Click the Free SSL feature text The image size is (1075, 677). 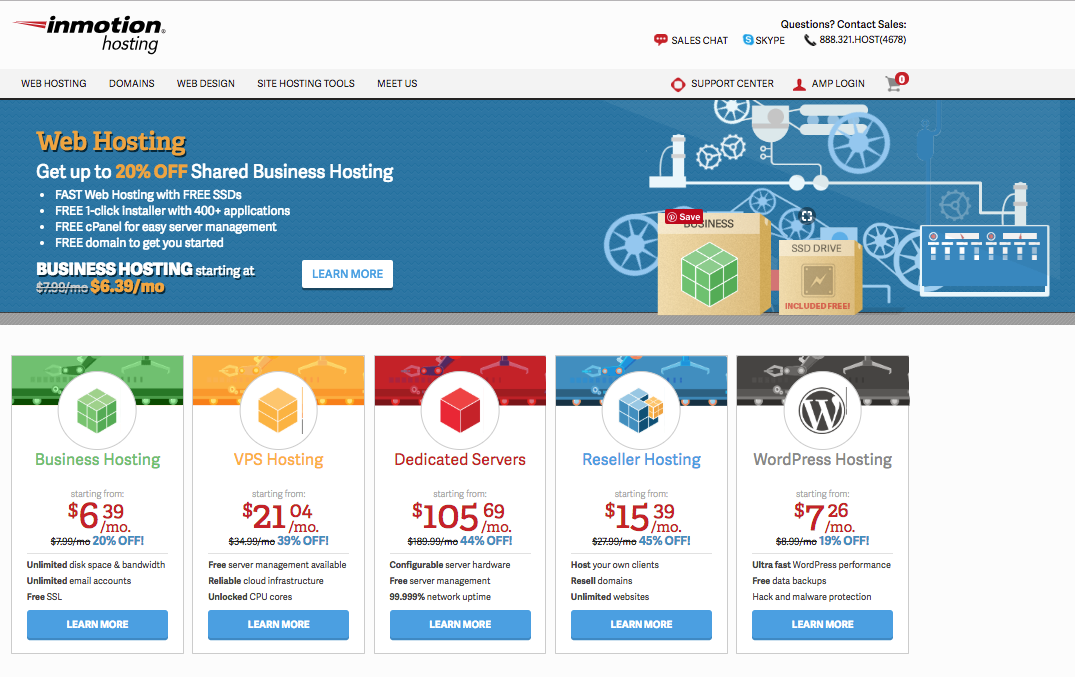coord(45,597)
